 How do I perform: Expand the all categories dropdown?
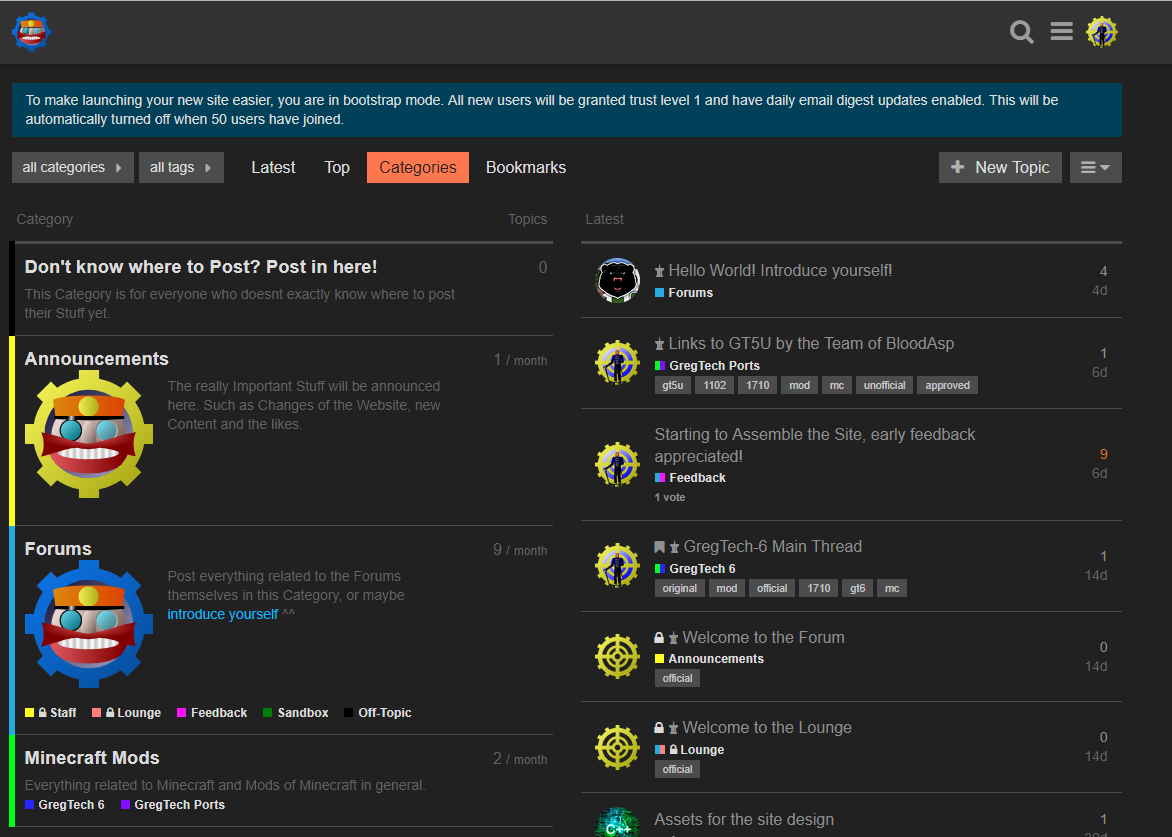click(x=72, y=168)
